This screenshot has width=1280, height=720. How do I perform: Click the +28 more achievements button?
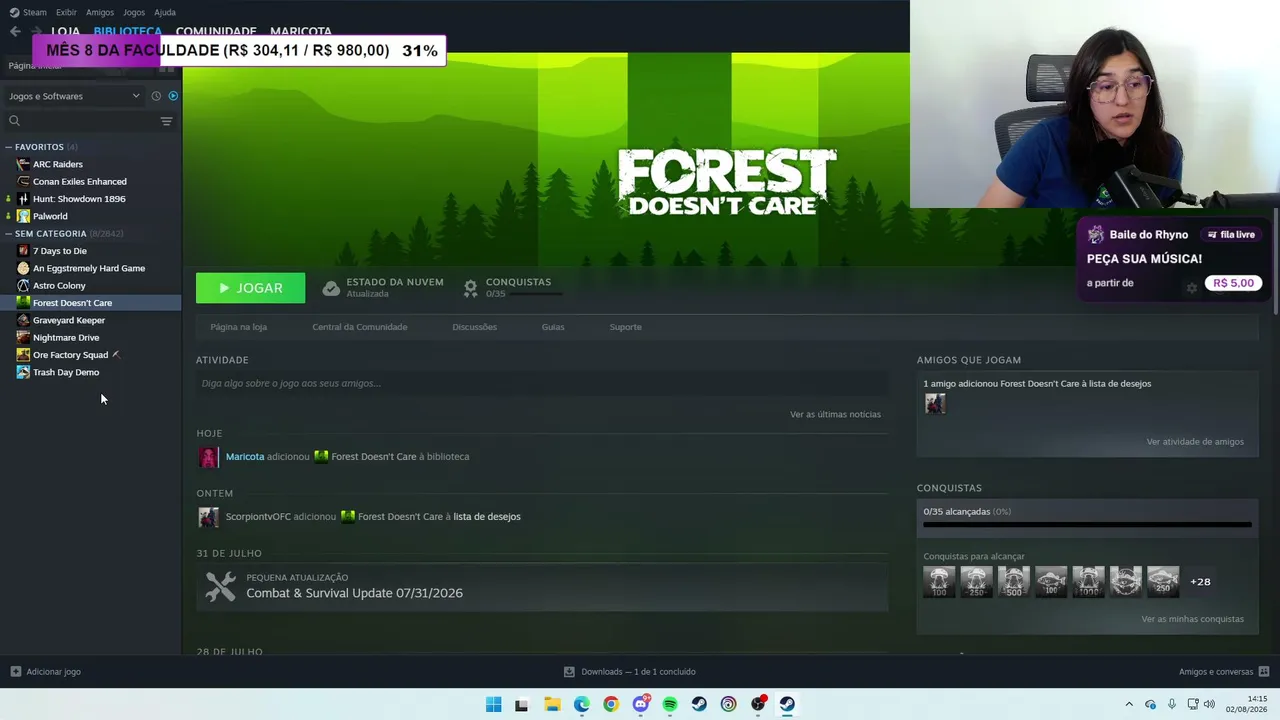pyautogui.click(x=1200, y=581)
